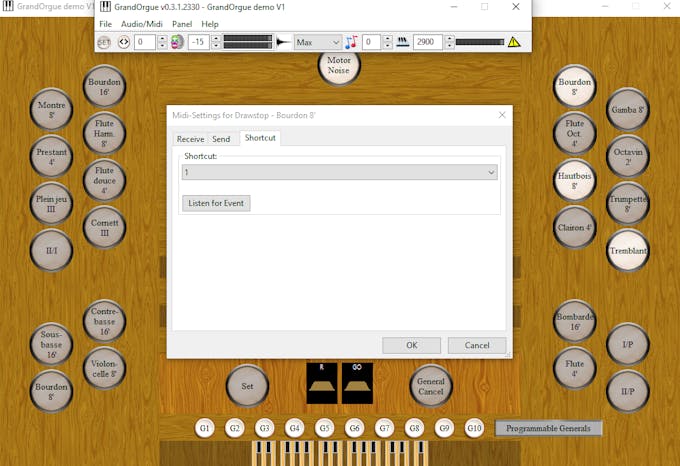Toggle the Plein jeu III drawstop
The width and height of the screenshot is (680, 466).
pos(51,204)
